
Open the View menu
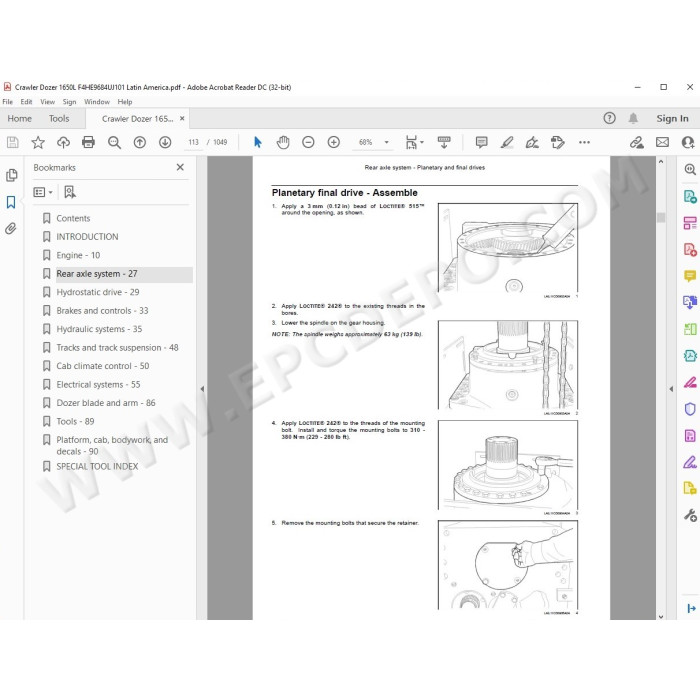click(x=47, y=102)
